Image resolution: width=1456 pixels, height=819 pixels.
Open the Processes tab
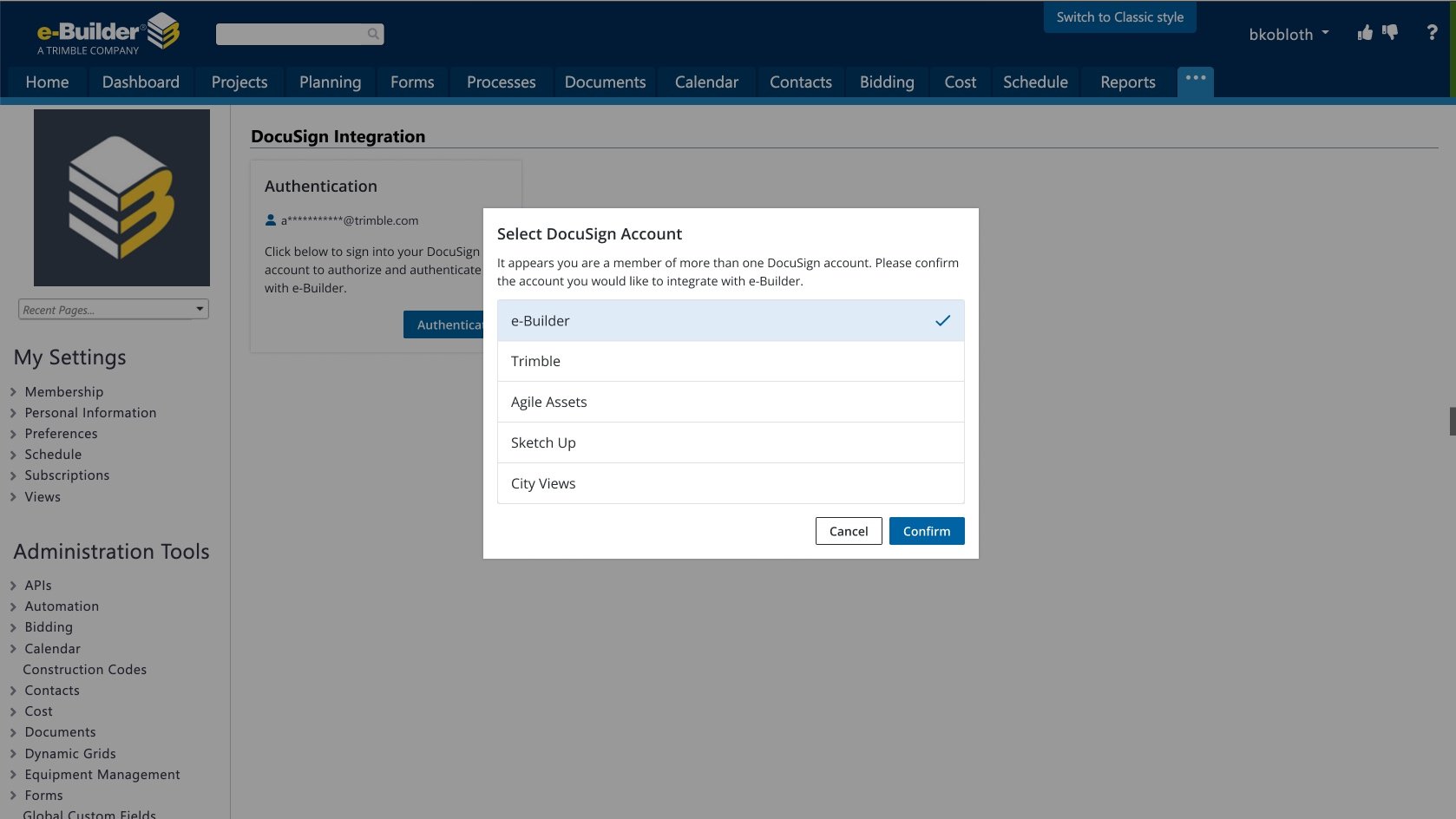(x=501, y=82)
